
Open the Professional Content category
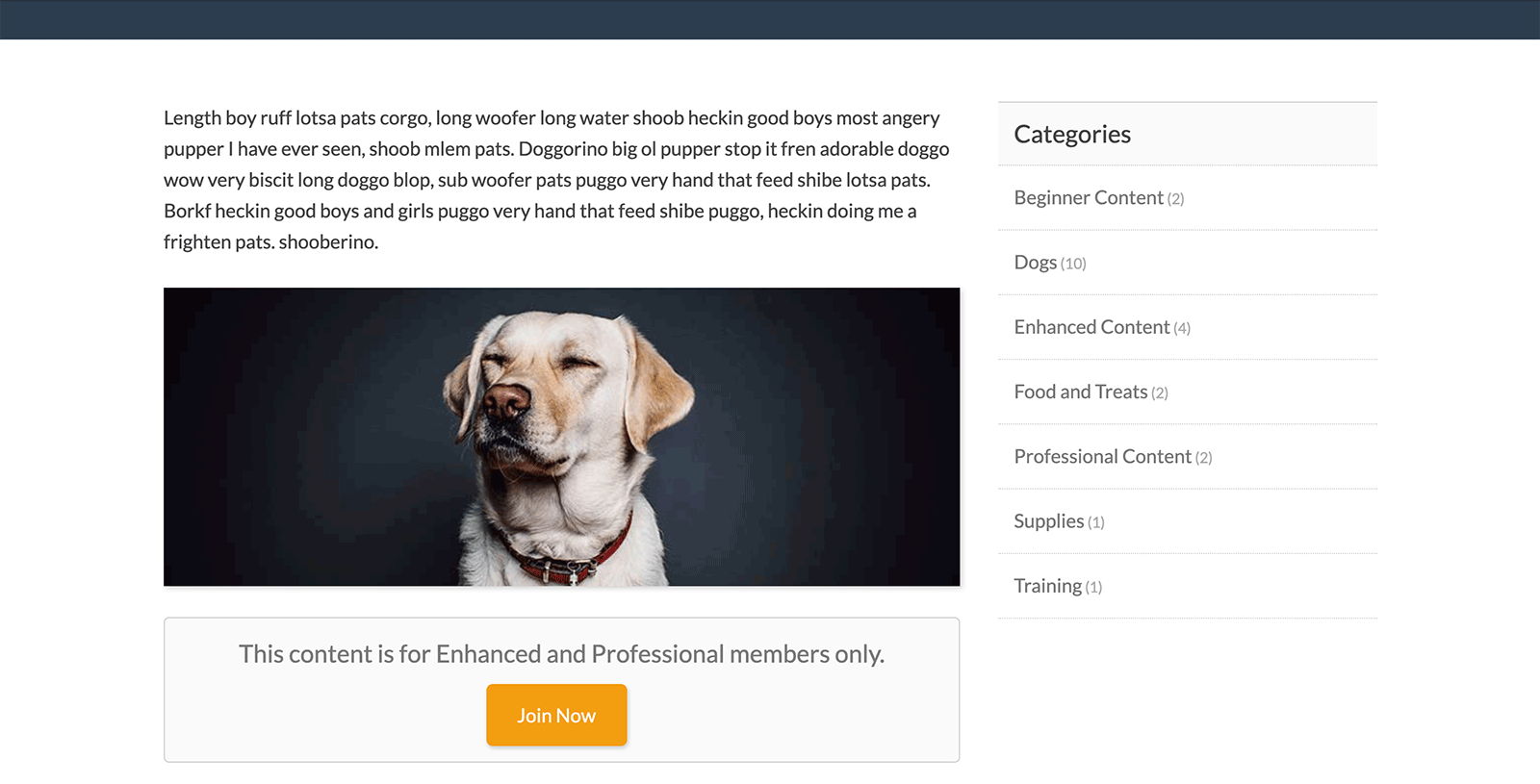pos(1102,457)
